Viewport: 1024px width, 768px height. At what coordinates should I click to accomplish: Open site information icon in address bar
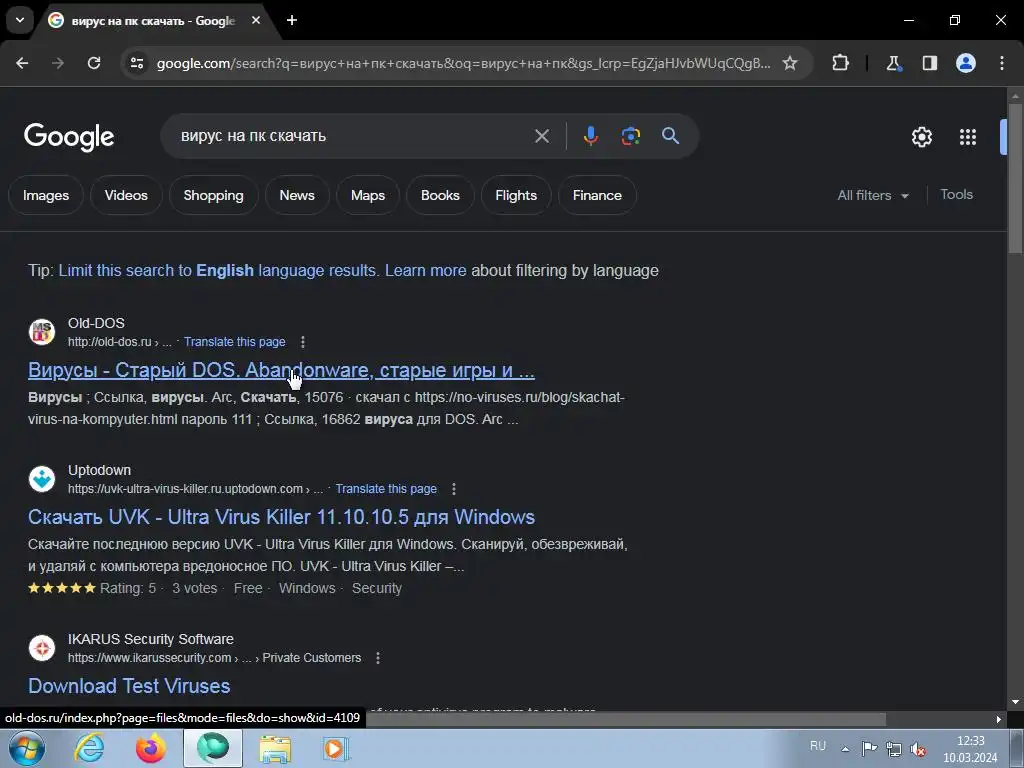[137, 63]
